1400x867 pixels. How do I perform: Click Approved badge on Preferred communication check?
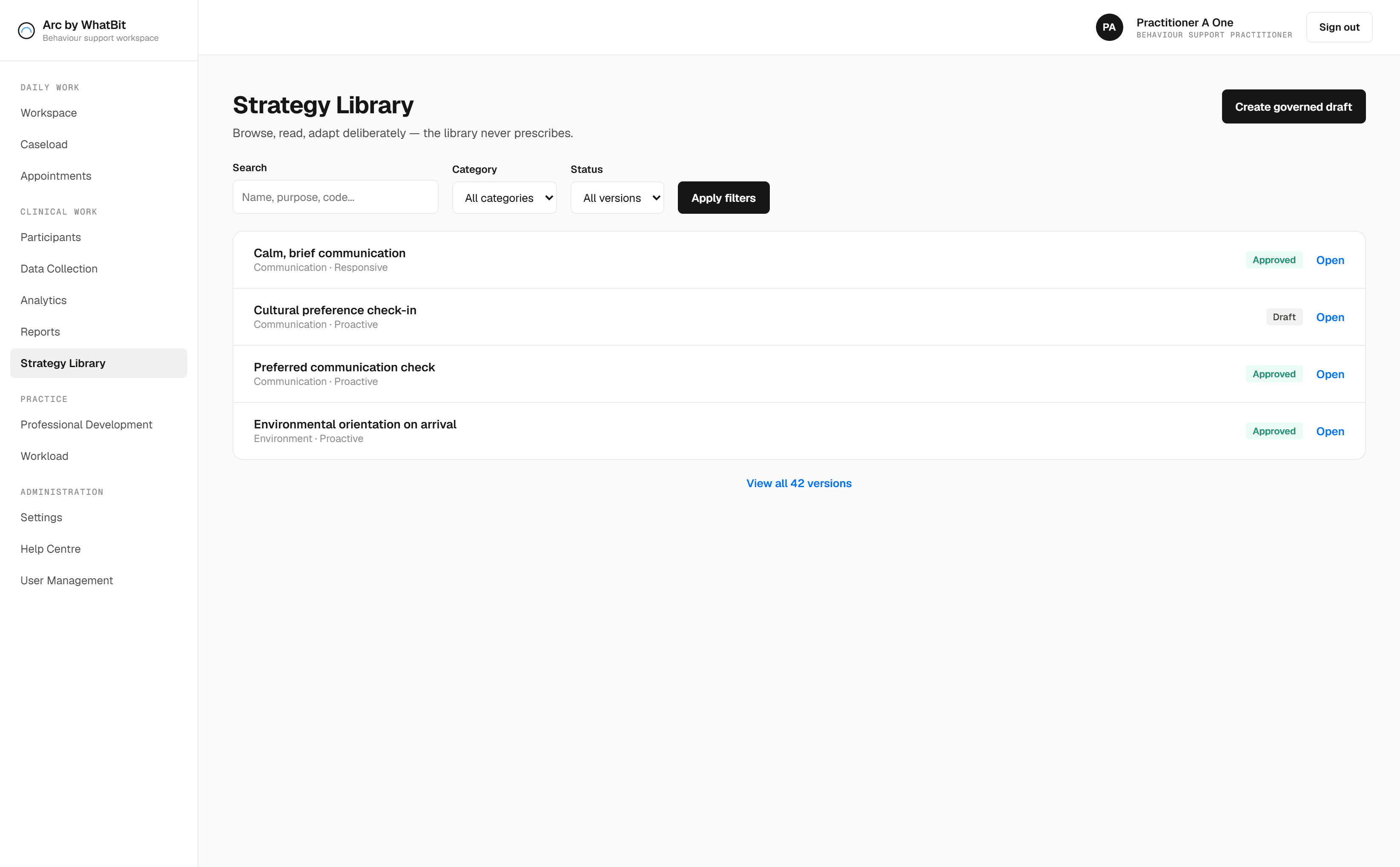[x=1273, y=374]
